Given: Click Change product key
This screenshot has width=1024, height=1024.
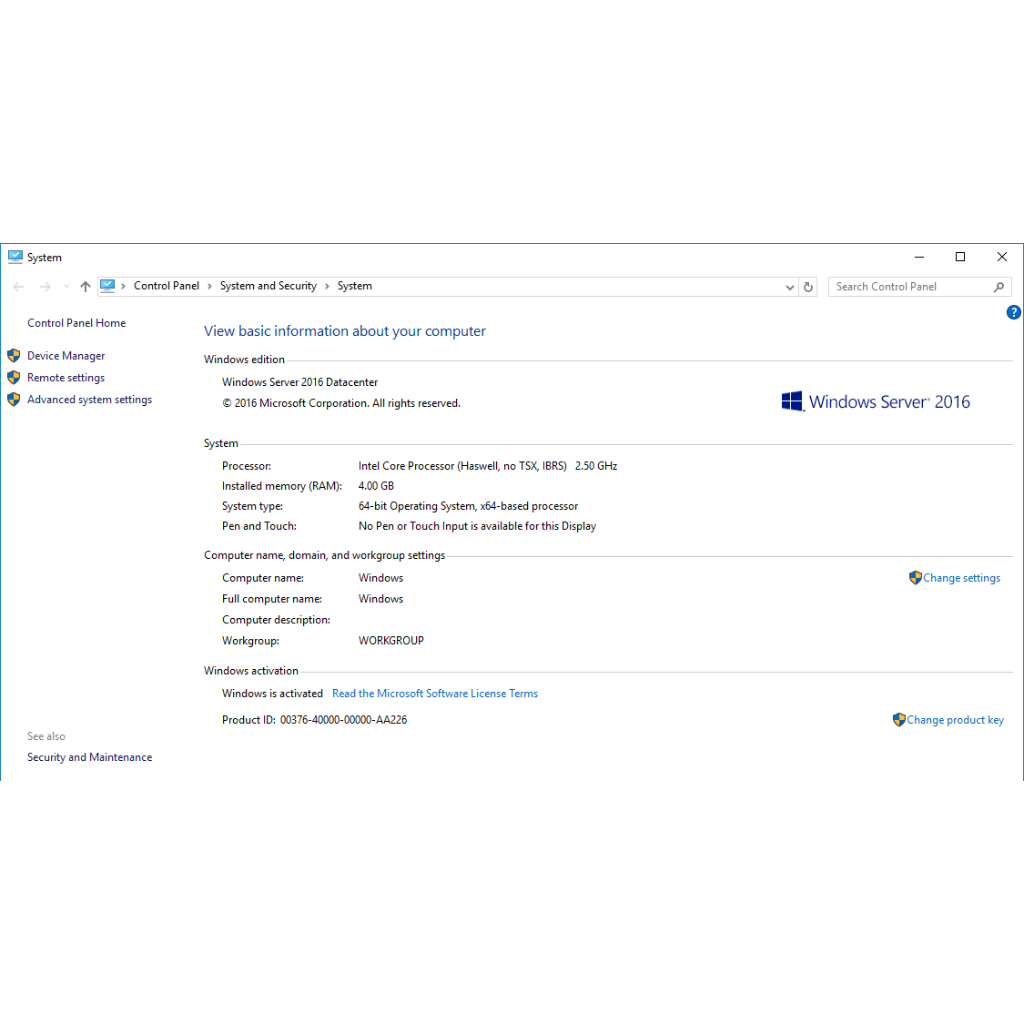Looking at the screenshot, I should point(954,720).
